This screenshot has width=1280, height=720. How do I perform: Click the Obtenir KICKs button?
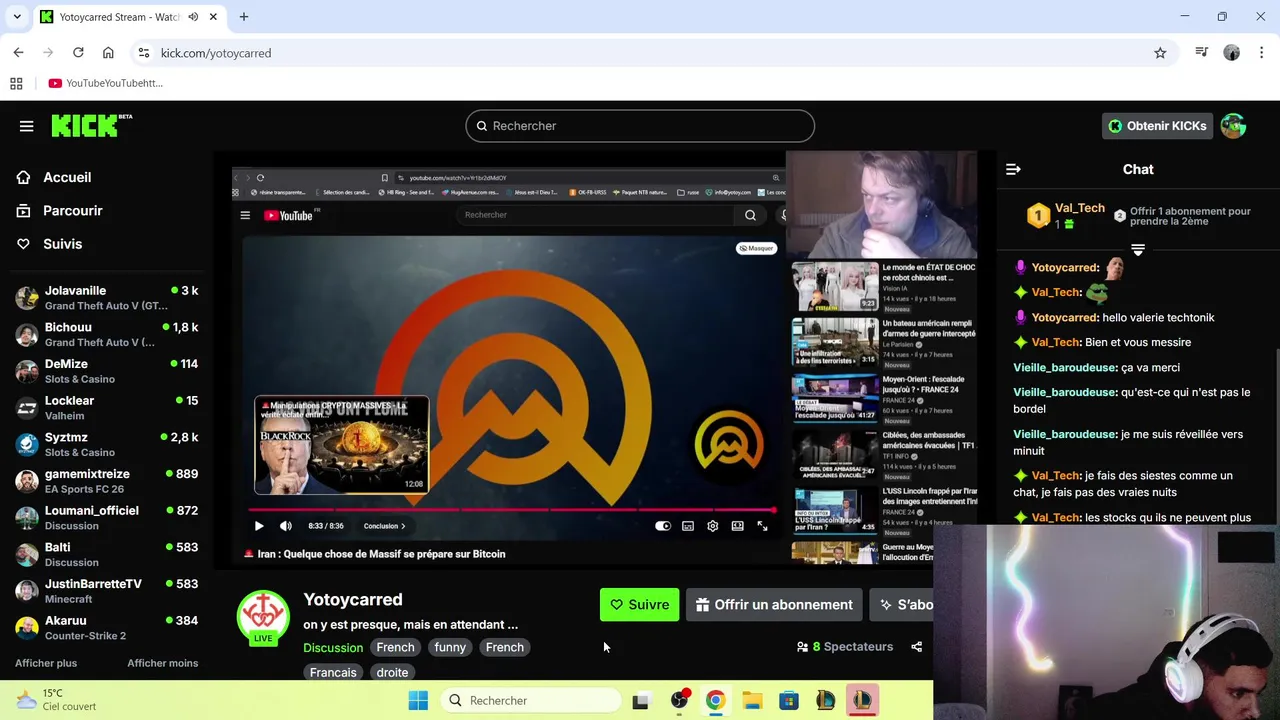pyautogui.click(x=1156, y=126)
